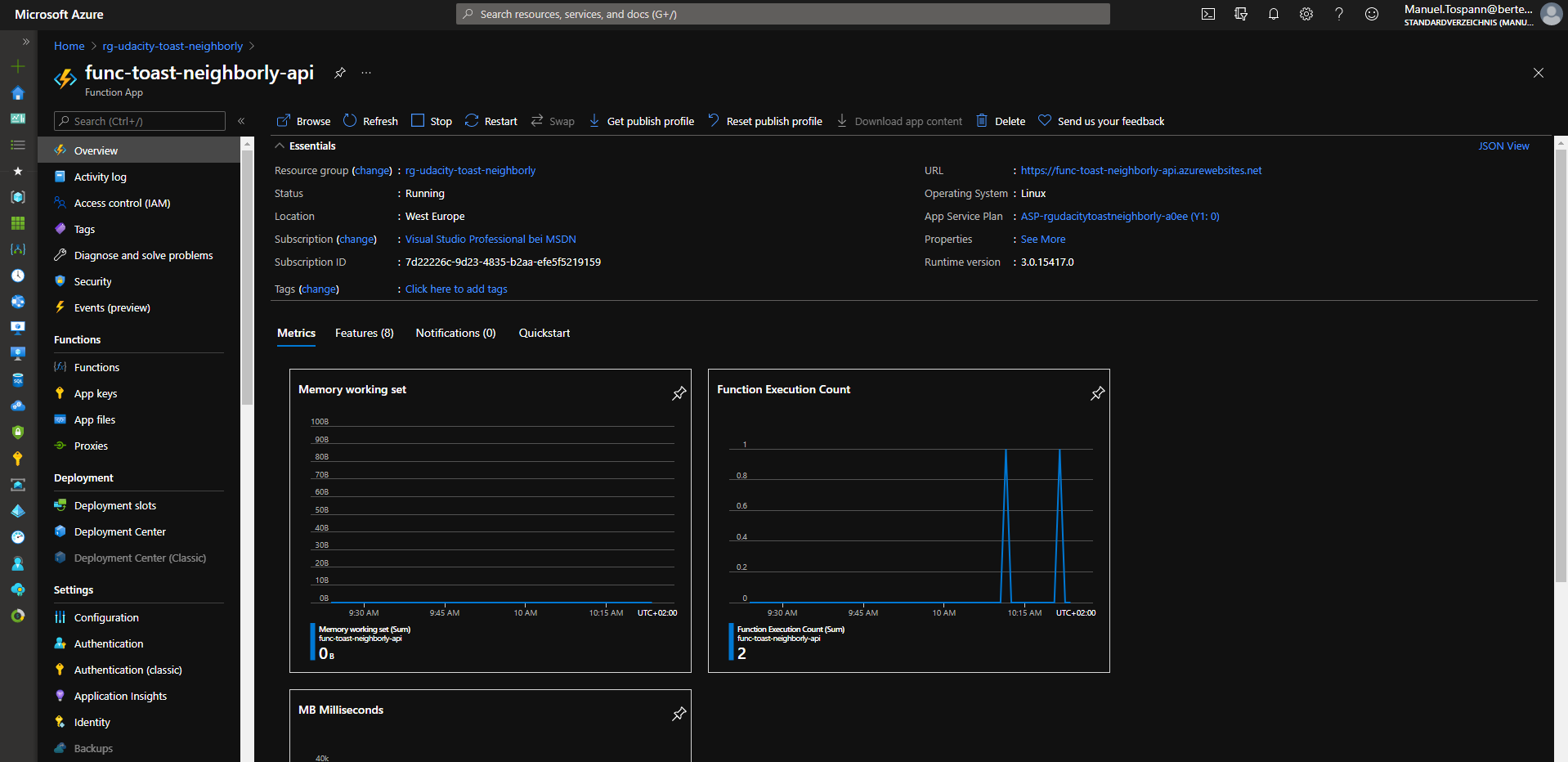
Task: Pin Function Execution Count chart
Action: click(1097, 393)
